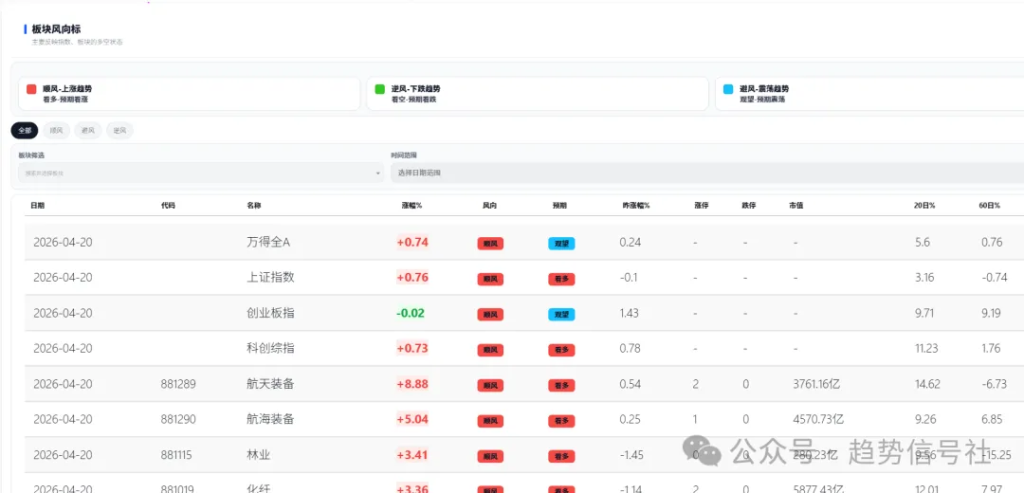Select the 航海装备 row name
Screen dimensions: 1024x493
click(x=270, y=419)
